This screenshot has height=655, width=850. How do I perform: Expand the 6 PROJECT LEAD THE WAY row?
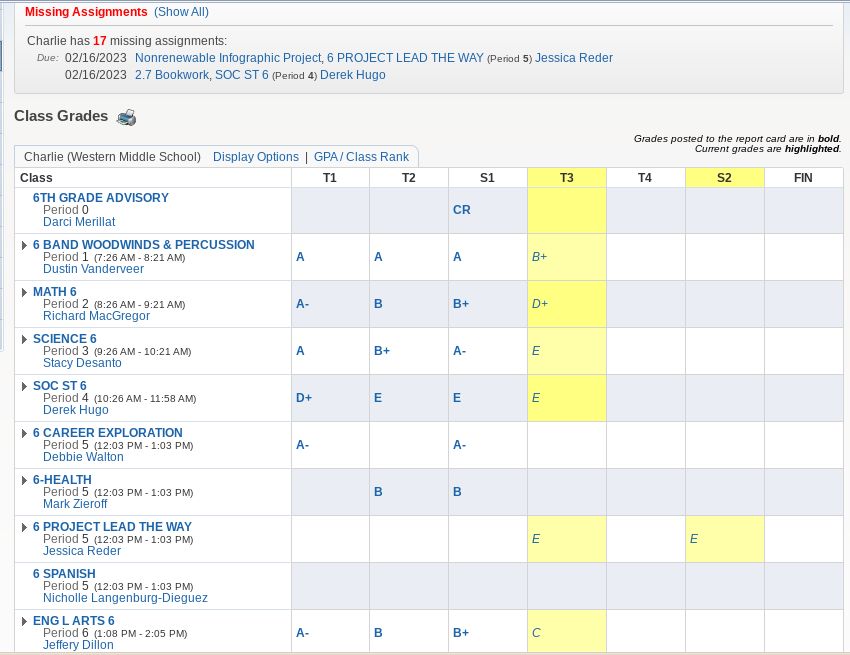pos(24,527)
